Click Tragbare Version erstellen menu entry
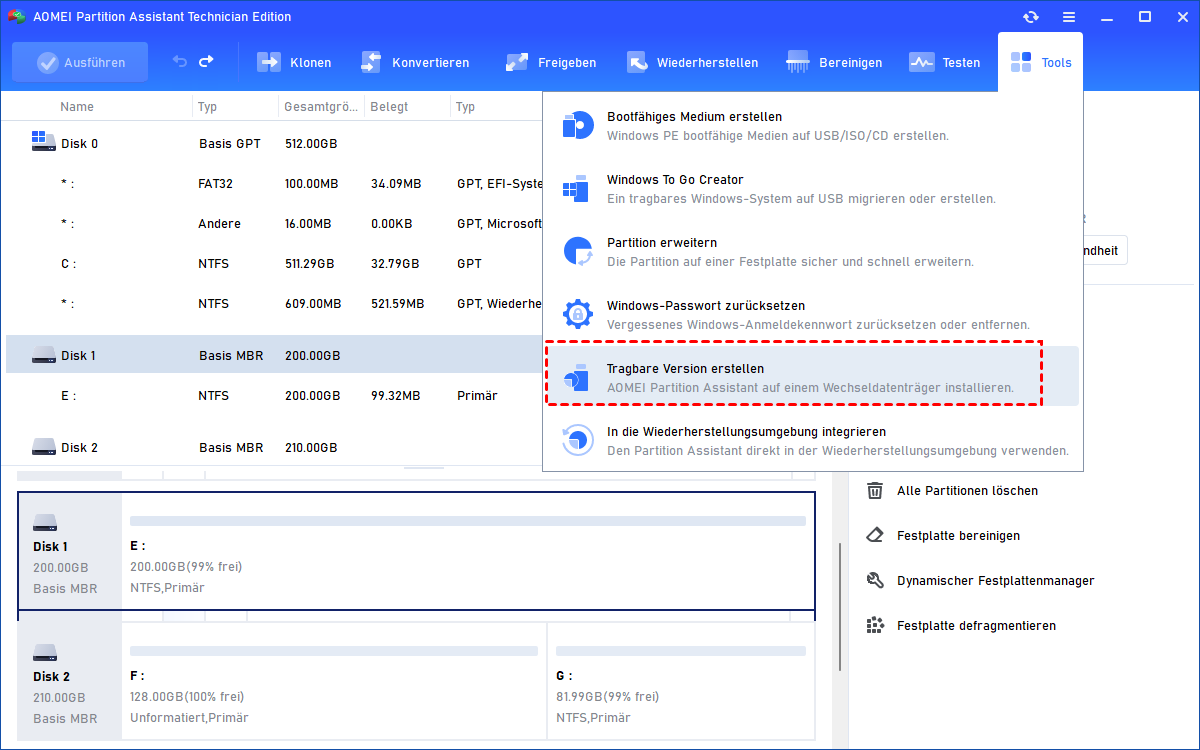This screenshot has height=750, width=1200. (x=685, y=369)
